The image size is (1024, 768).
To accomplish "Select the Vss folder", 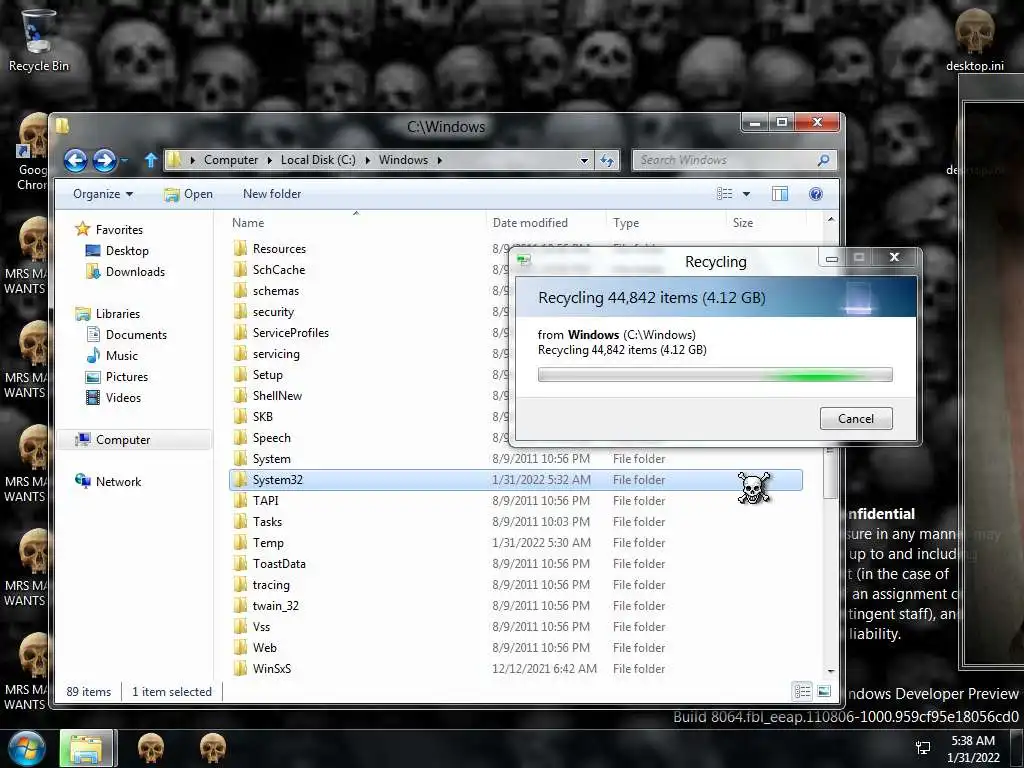I will 516,626.
